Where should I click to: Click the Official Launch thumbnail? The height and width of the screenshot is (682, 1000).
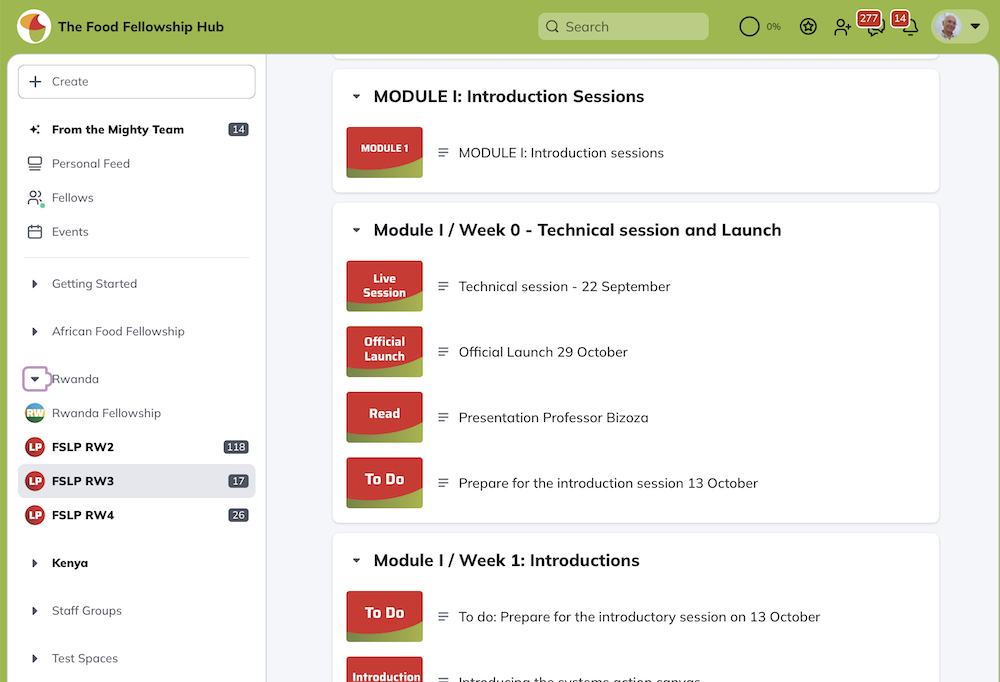[x=384, y=351]
